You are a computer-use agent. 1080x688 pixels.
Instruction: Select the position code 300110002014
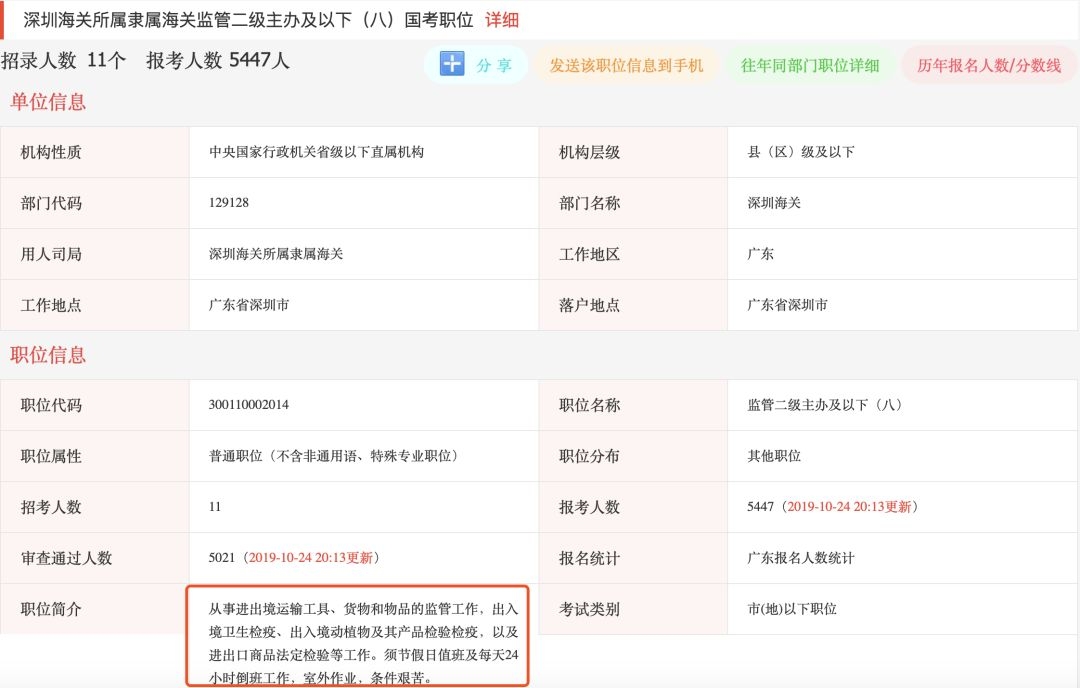pyautogui.click(x=249, y=405)
